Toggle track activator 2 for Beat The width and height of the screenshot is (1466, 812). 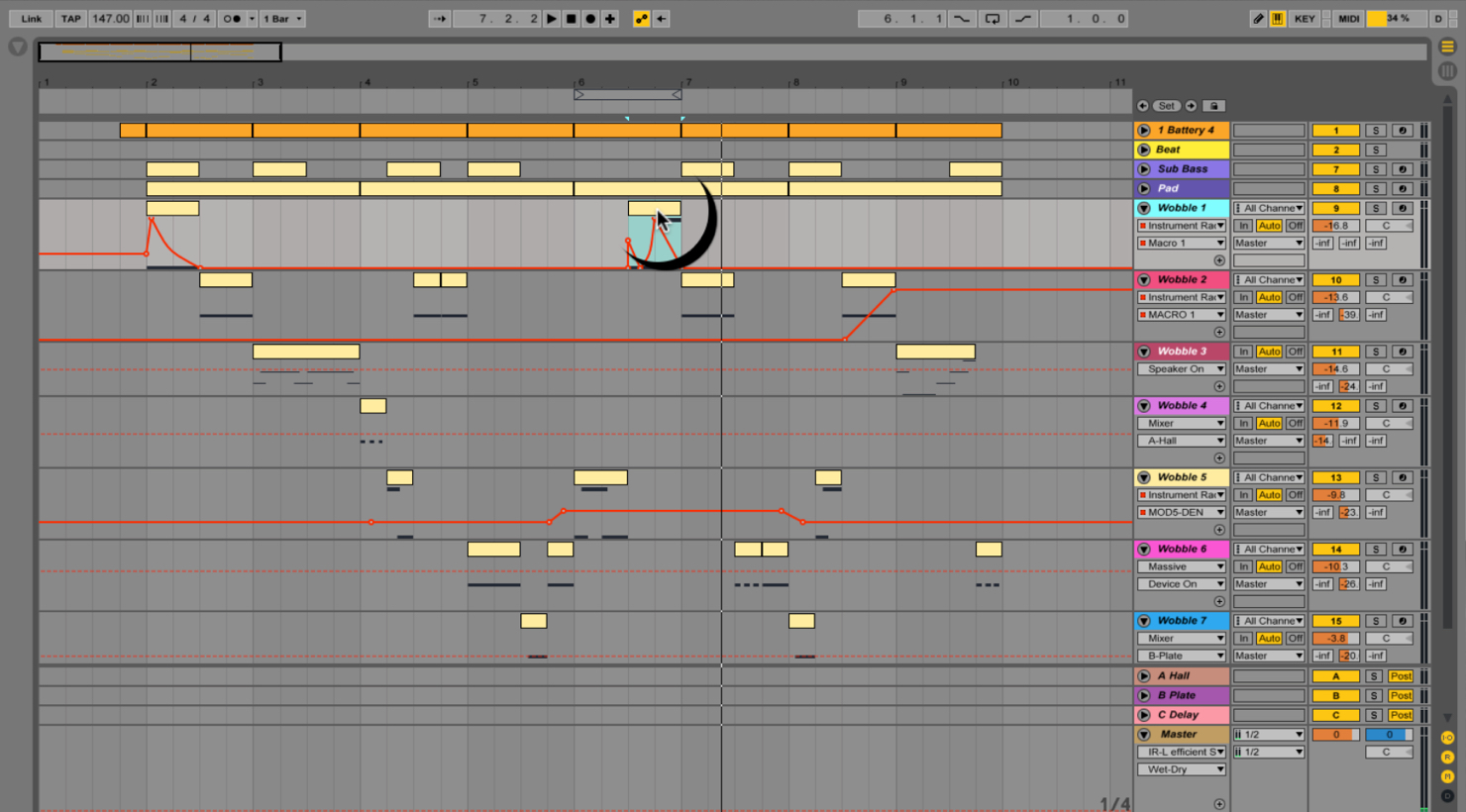pyautogui.click(x=1335, y=150)
